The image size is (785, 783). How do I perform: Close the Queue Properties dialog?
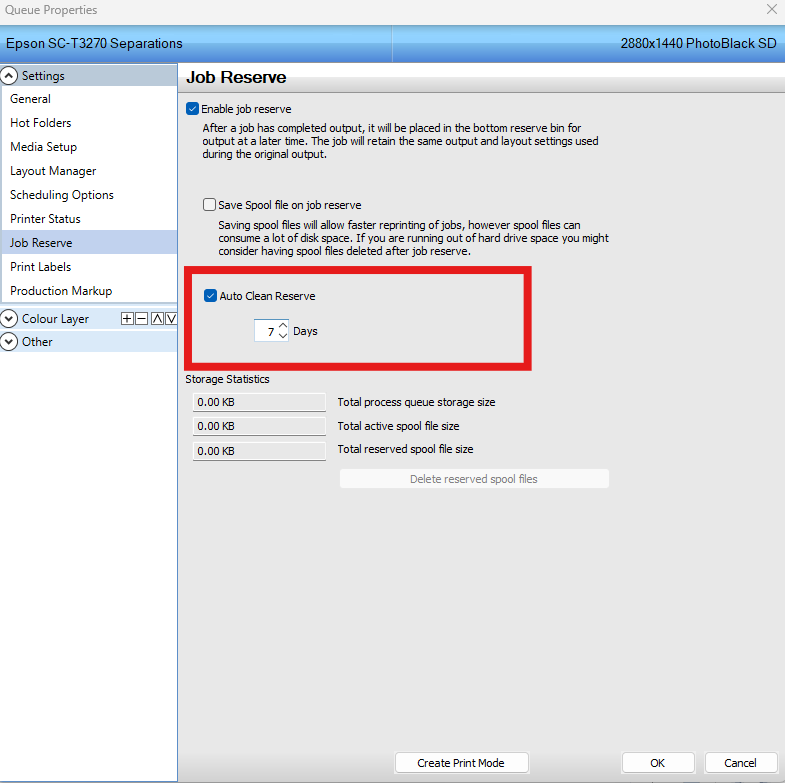click(x=771, y=9)
